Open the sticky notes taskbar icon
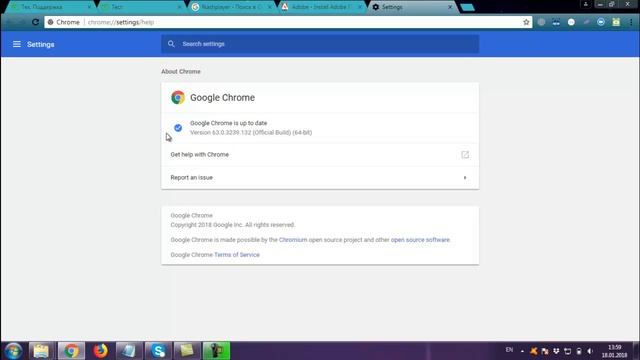 [187, 351]
